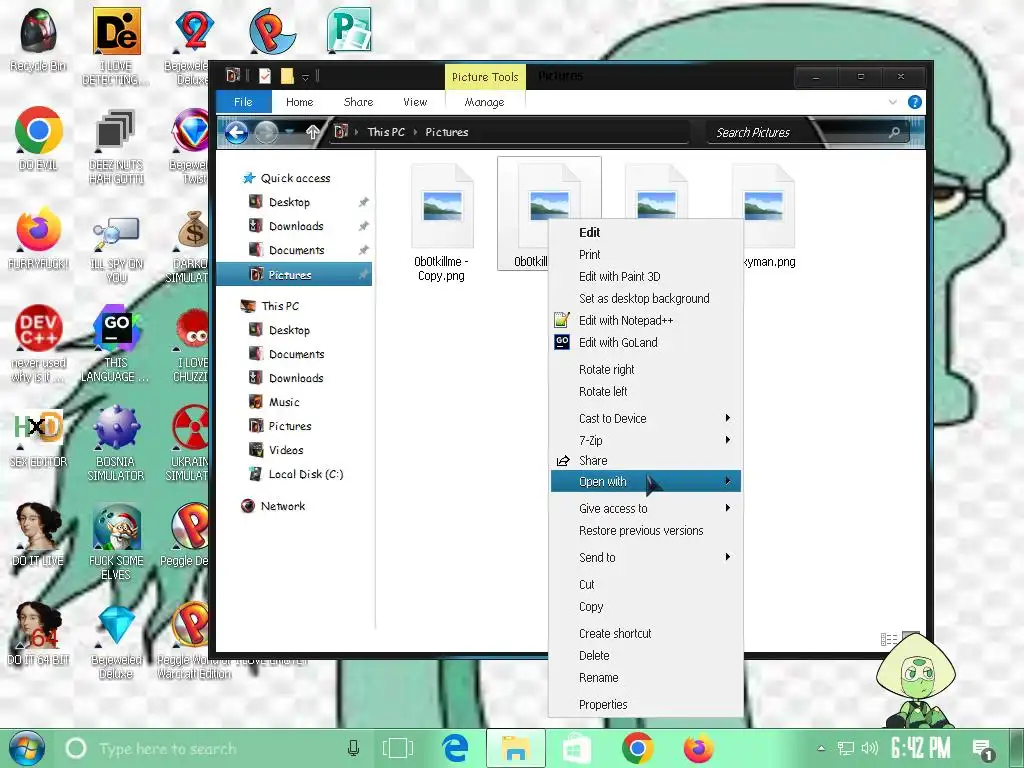The height and width of the screenshot is (768, 1024).
Task: Switch to the Home ribbon tab
Action: tap(300, 102)
